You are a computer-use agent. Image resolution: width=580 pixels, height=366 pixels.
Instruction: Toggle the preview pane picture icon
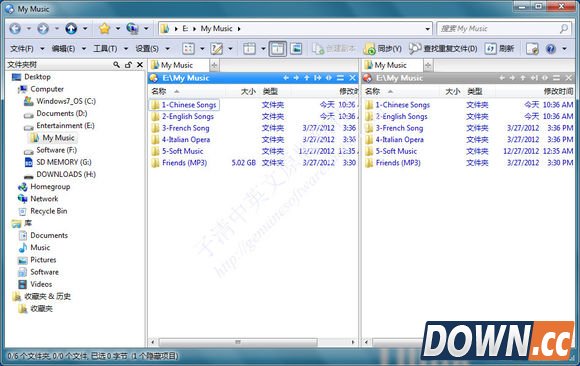[x=296, y=48]
